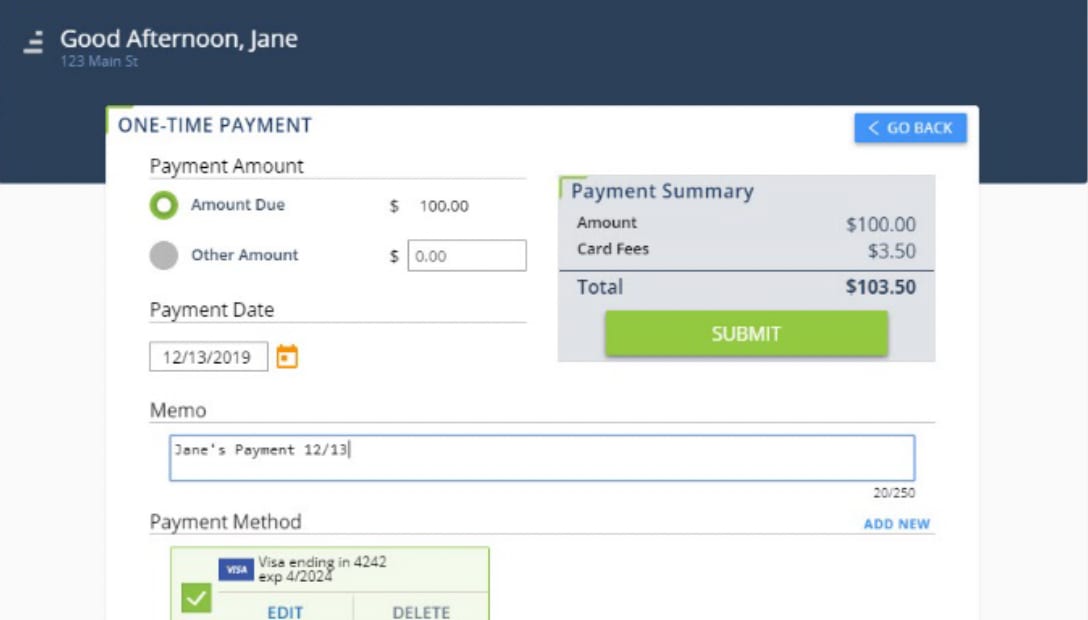
Task: Focus the Other Amount input field
Action: [x=467, y=256]
